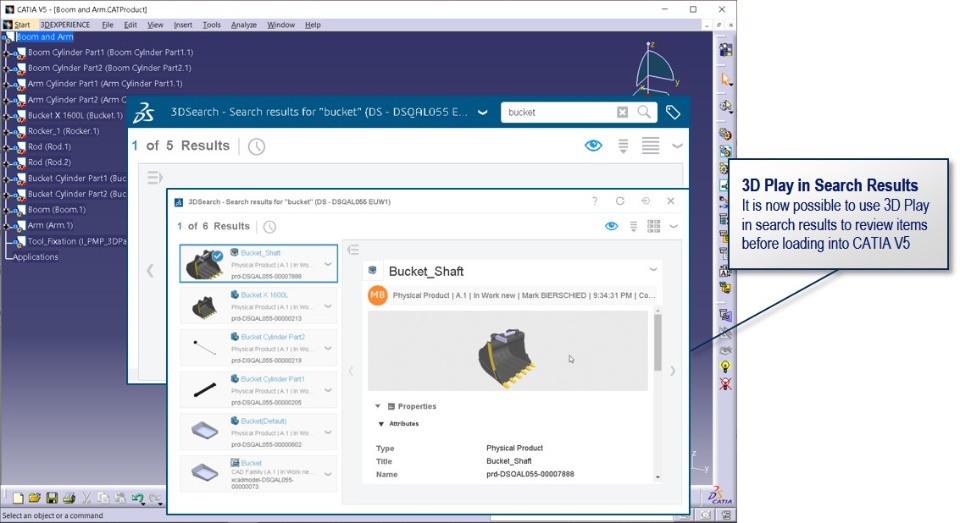Click the Open folder icon in bottom toolbar
The width and height of the screenshot is (960, 523).
point(34,499)
